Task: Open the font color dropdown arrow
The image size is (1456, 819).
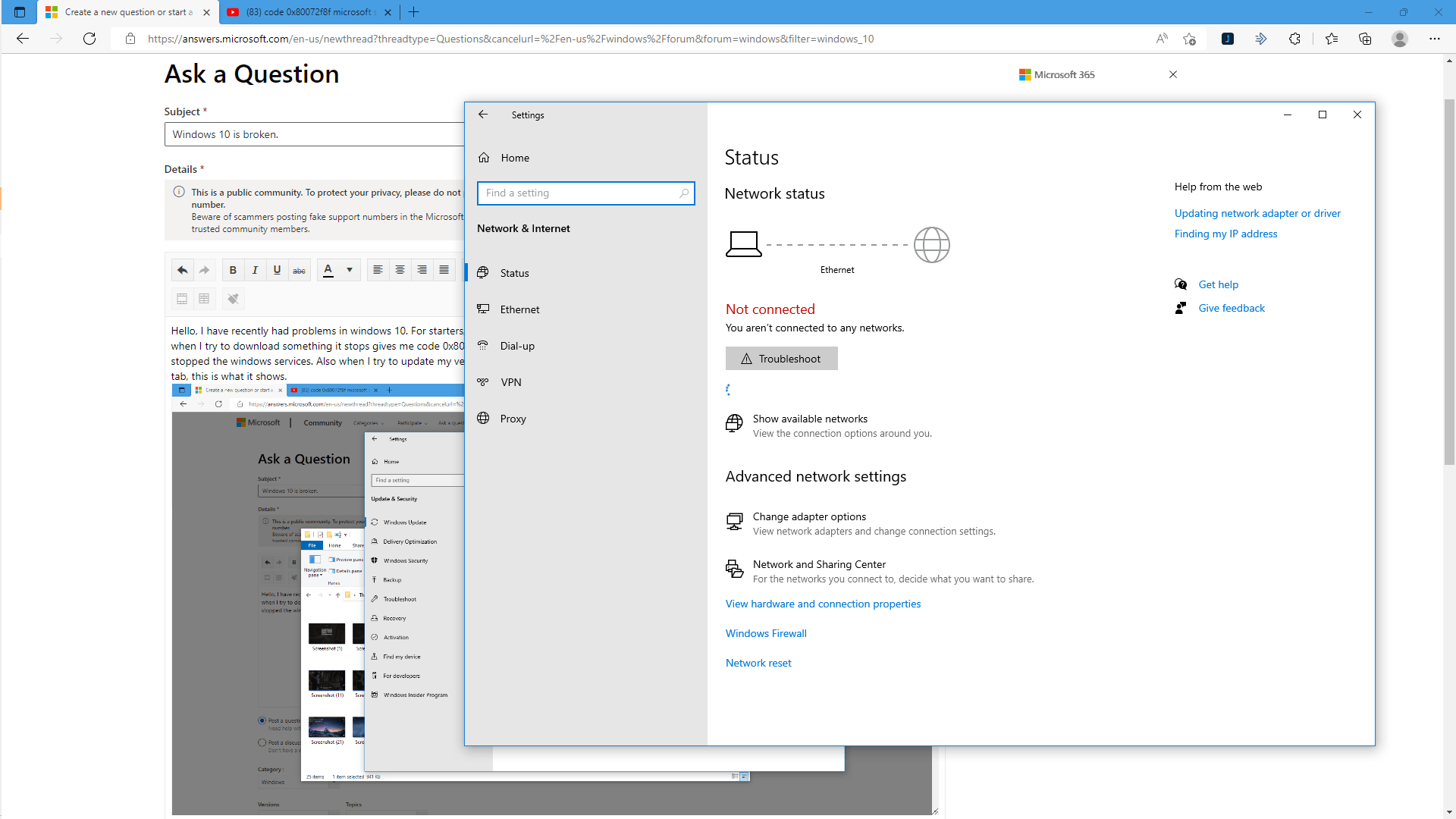Action: [350, 270]
